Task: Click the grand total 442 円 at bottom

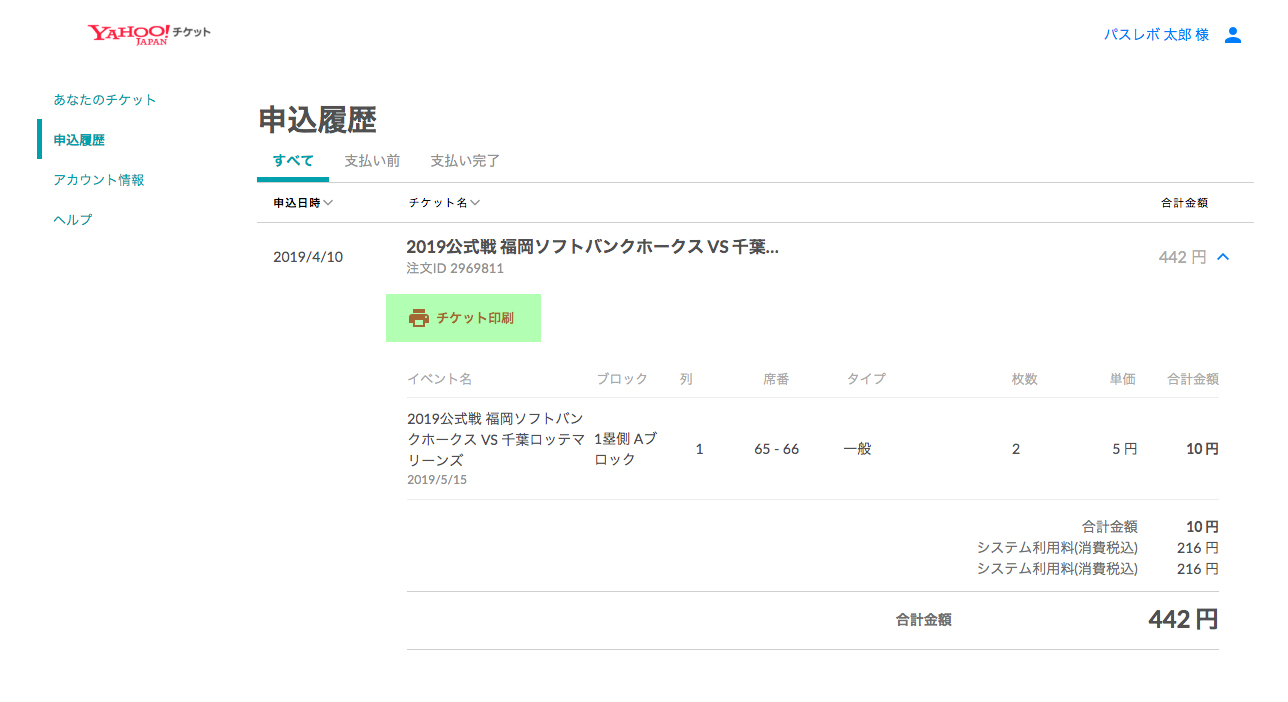Action: [1183, 620]
